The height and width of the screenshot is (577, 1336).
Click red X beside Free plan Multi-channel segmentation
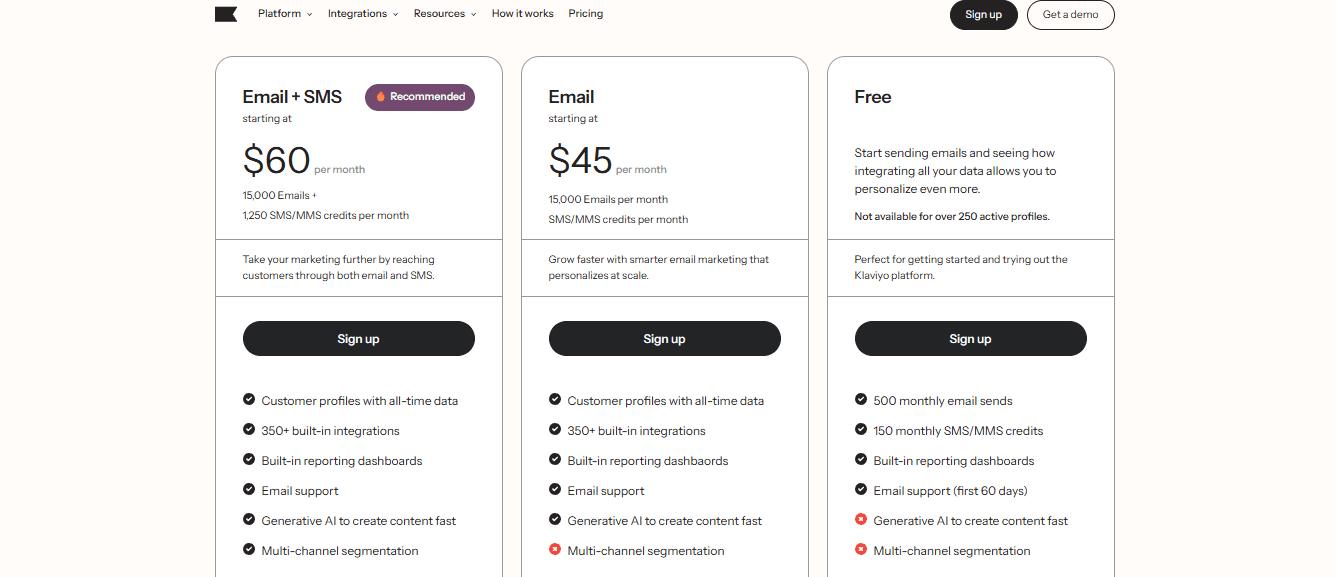pos(861,549)
